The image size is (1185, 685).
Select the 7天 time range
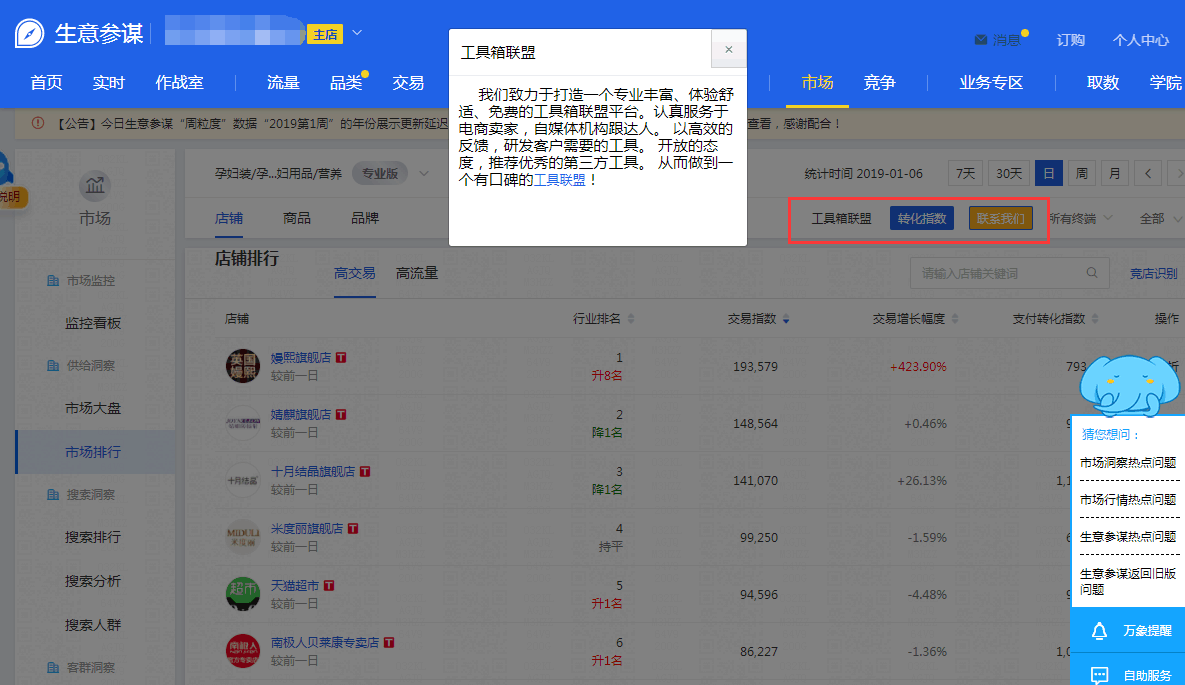(965, 173)
